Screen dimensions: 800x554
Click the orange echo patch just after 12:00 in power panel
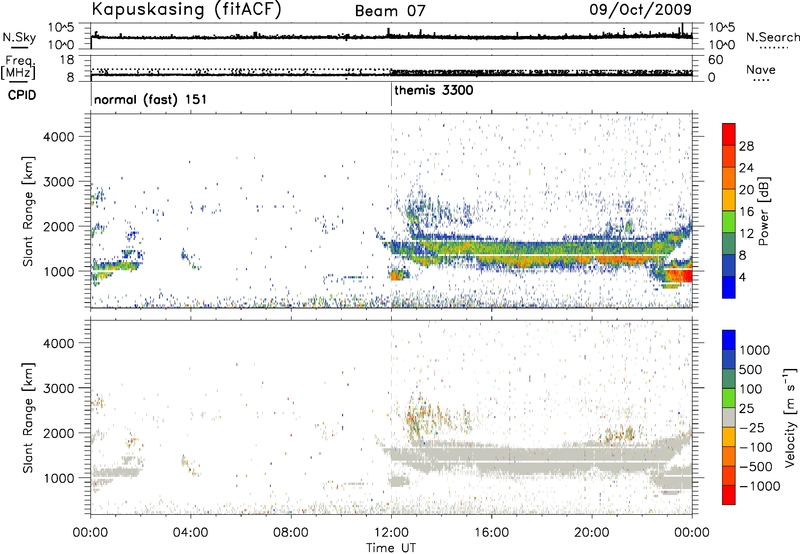pos(397,275)
